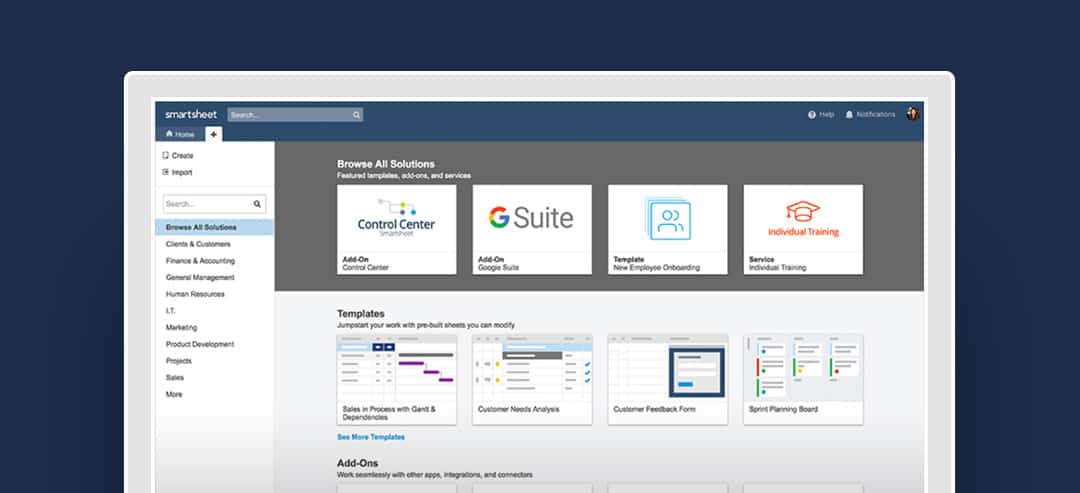This screenshot has width=1080, height=493.
Task: Open the Individual Training service card
Action: (803, 229)
